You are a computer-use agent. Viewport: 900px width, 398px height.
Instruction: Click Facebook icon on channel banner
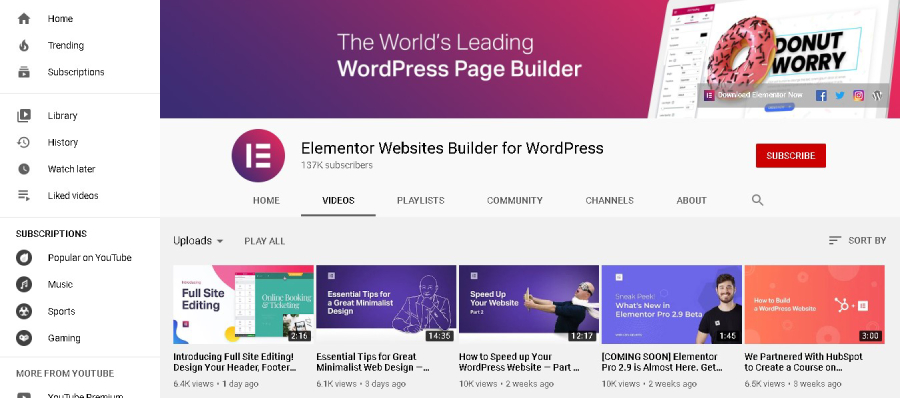pos(821,95)
